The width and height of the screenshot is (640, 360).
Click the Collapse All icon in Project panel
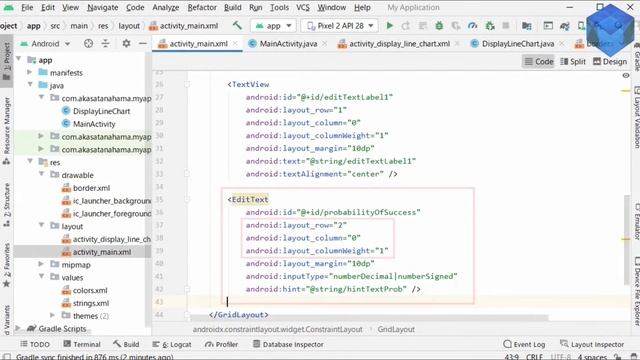(x=105, y=43)
